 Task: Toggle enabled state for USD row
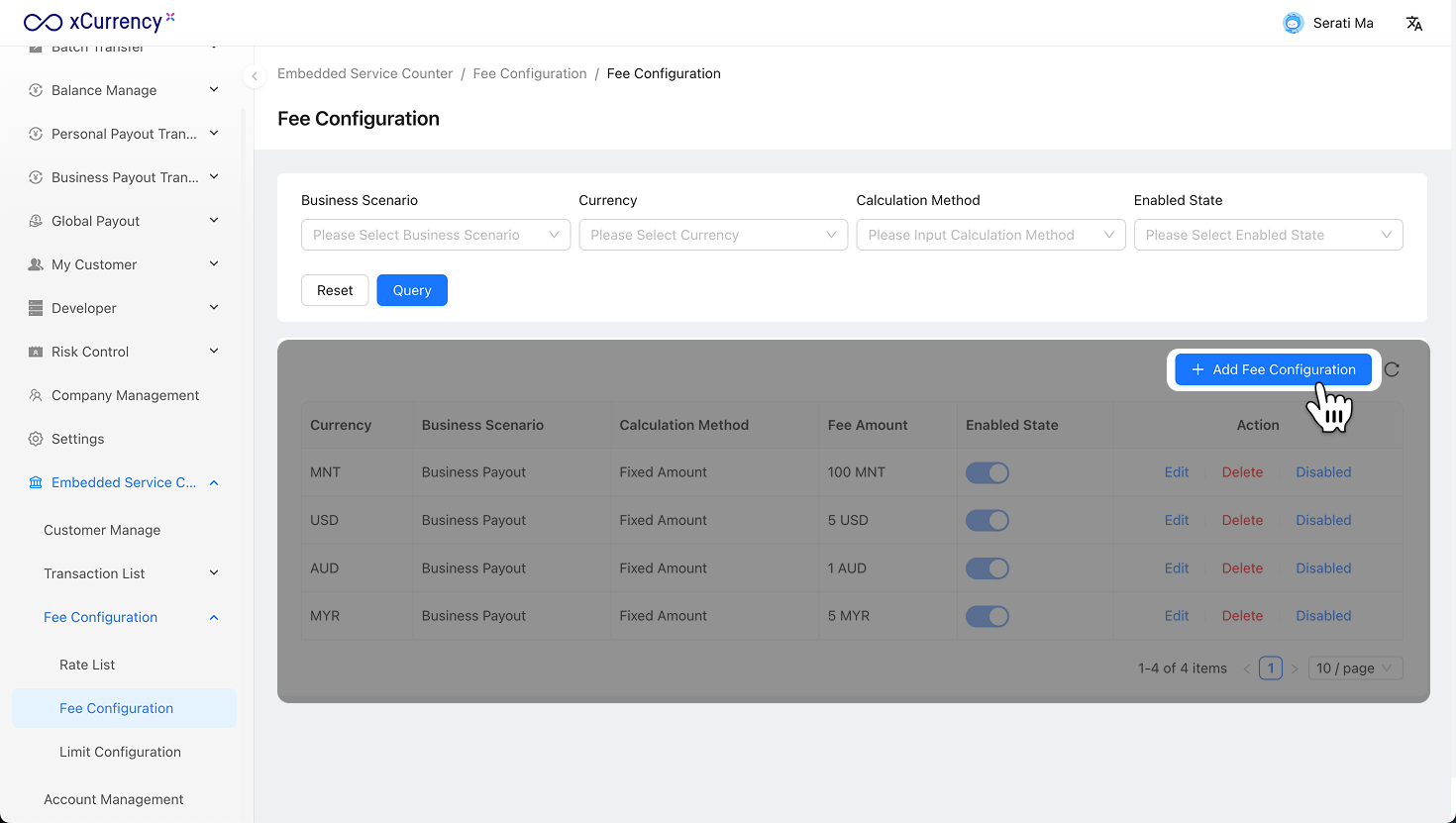click(987, 520)
